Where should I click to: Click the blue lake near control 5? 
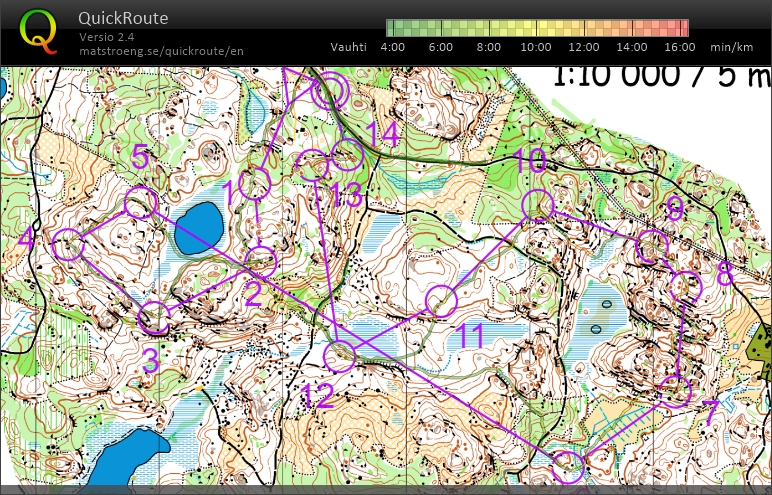pyautogui.click(x=200, y=227)
